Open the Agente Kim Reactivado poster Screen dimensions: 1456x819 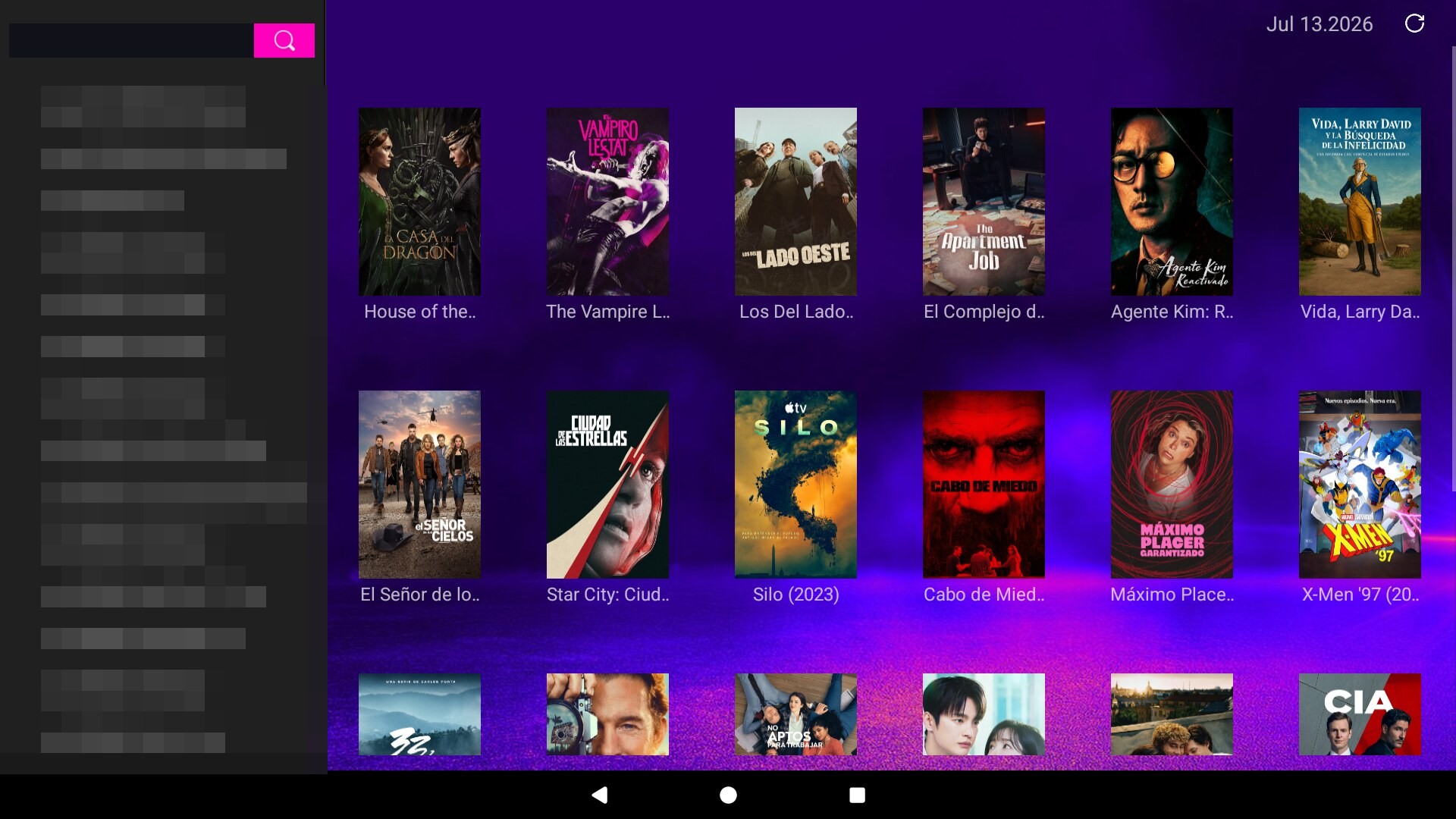click(x=1172, y=202)
